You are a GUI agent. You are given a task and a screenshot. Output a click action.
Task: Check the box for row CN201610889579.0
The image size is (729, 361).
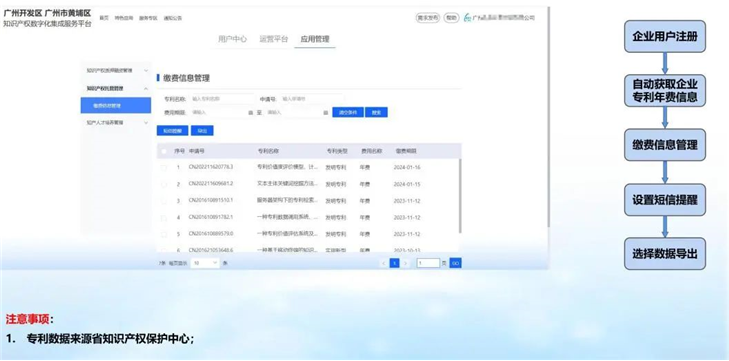(163, 234)
